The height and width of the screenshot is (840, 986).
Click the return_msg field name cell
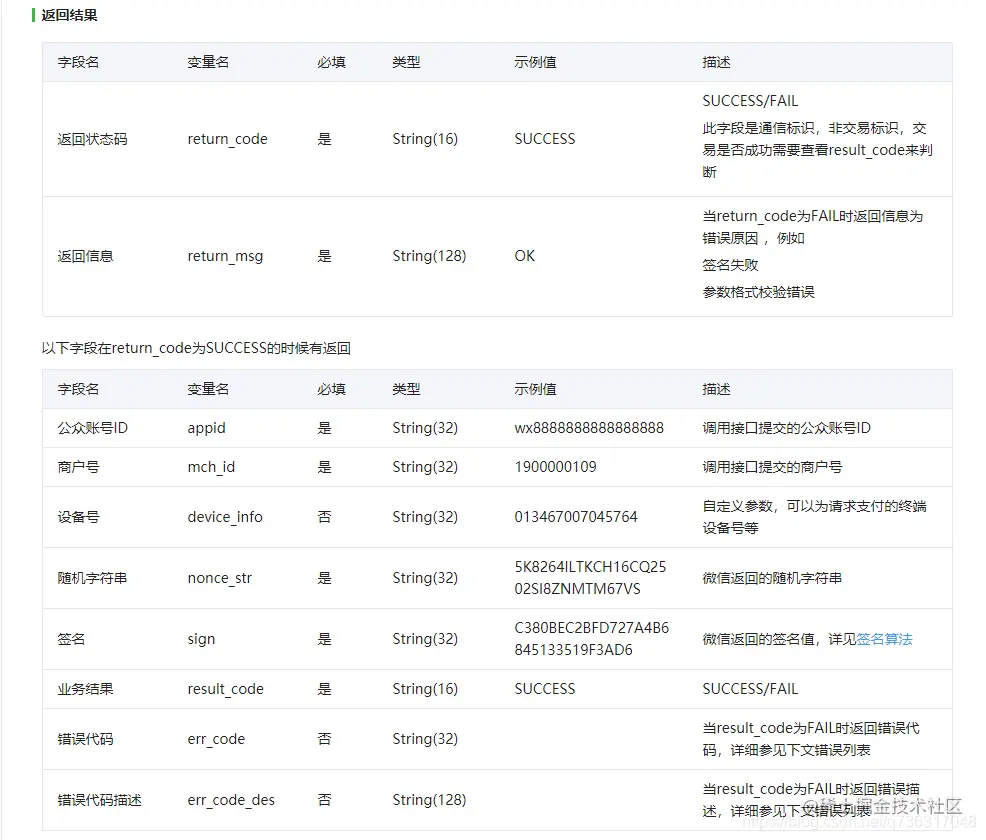pos(225,256)
